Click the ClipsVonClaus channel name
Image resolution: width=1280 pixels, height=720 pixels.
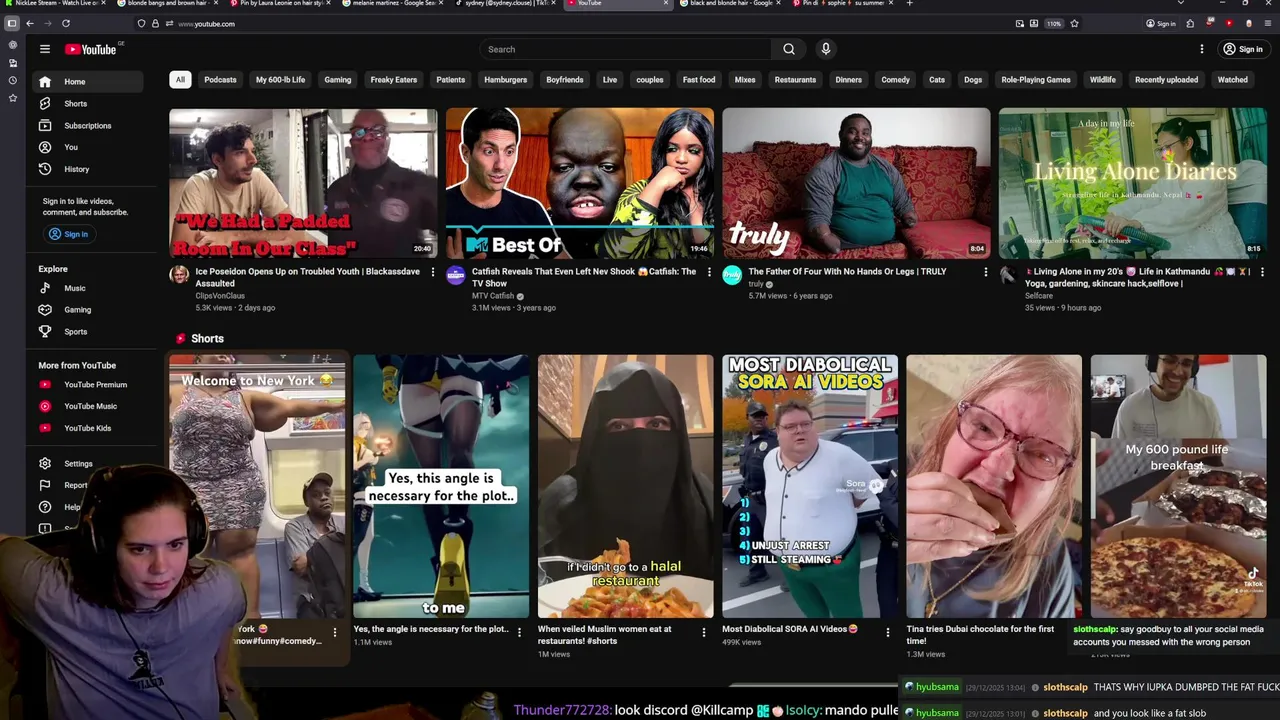coord(220,296)
